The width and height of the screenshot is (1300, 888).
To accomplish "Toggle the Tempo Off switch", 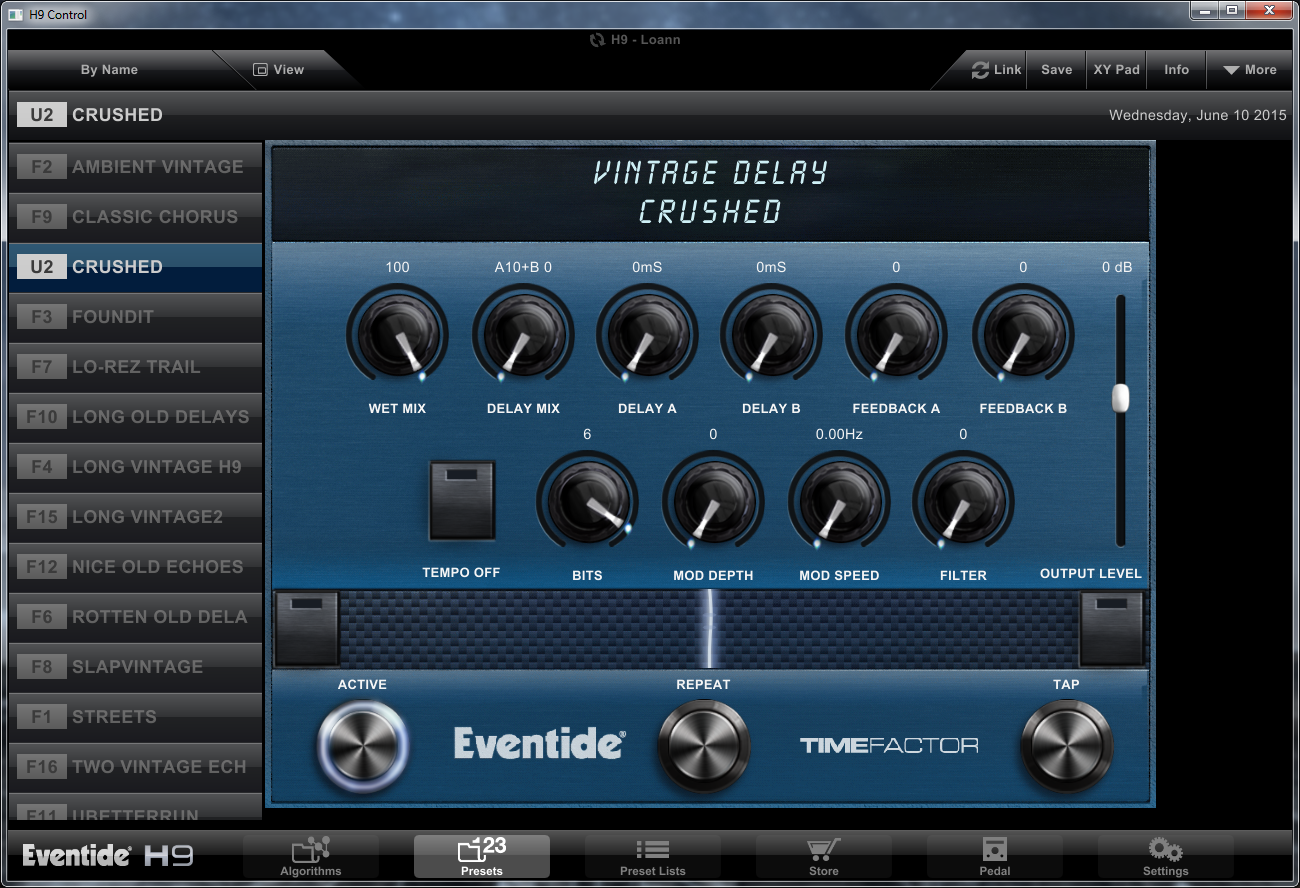I will click(462, 500).
